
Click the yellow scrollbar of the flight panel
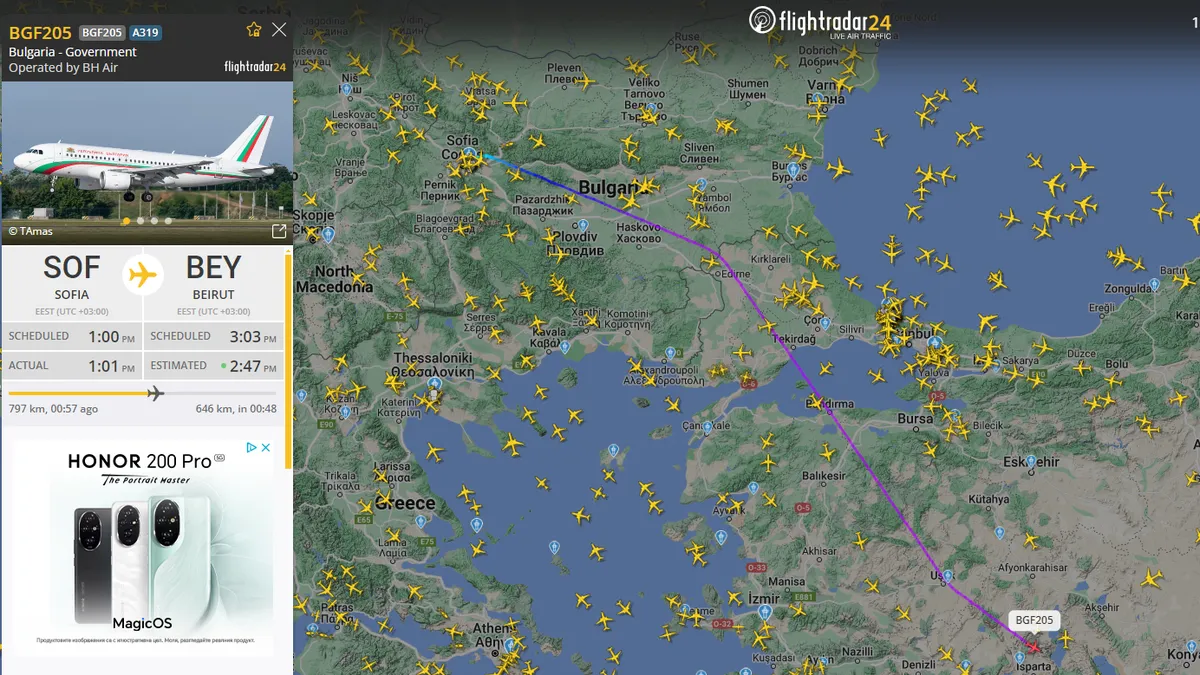click(289, 360)
